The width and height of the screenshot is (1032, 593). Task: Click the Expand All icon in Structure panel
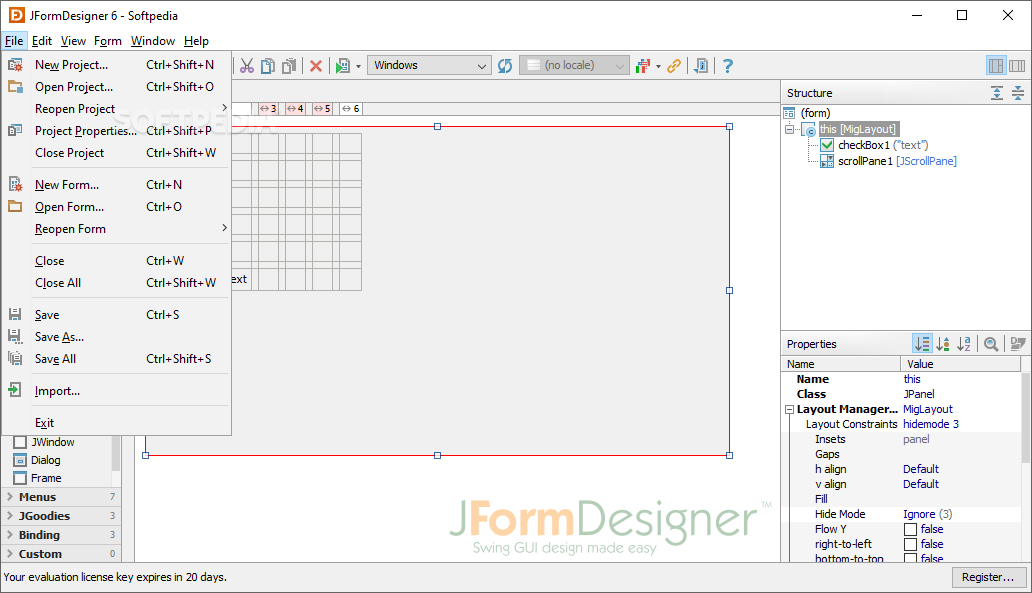[997, 93]
